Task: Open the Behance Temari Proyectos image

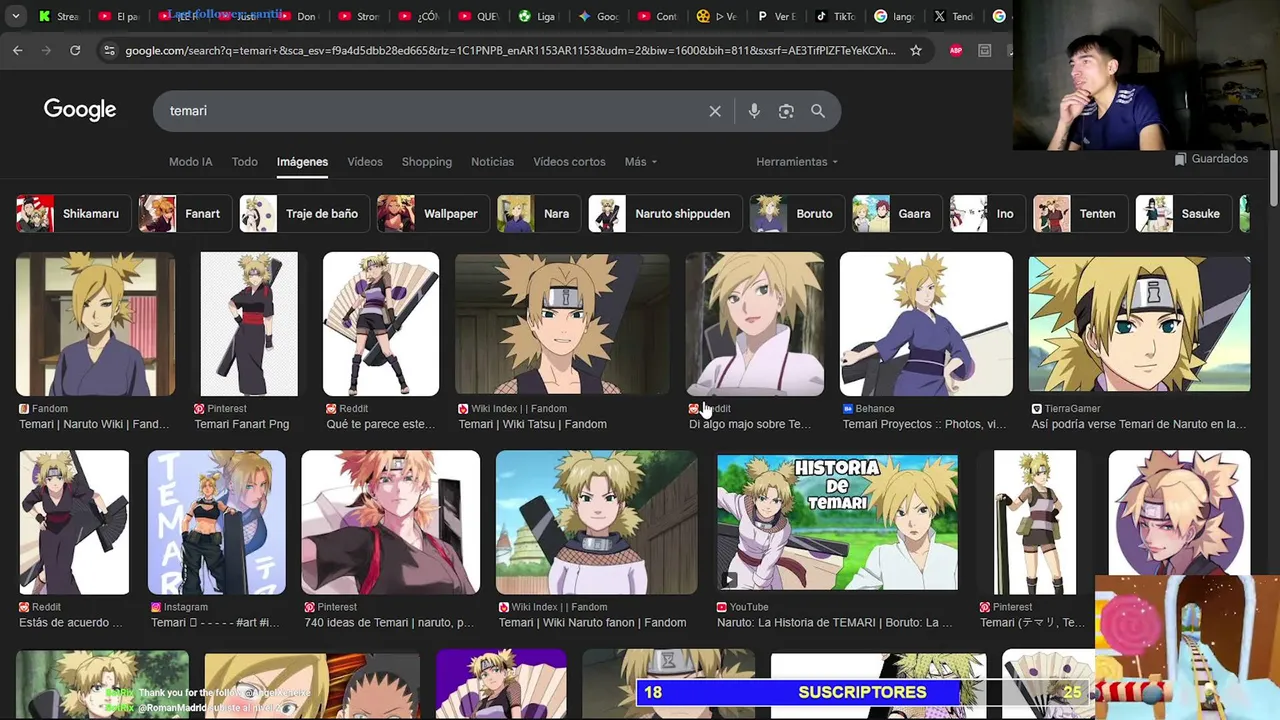Action: [x=926, y=324]
